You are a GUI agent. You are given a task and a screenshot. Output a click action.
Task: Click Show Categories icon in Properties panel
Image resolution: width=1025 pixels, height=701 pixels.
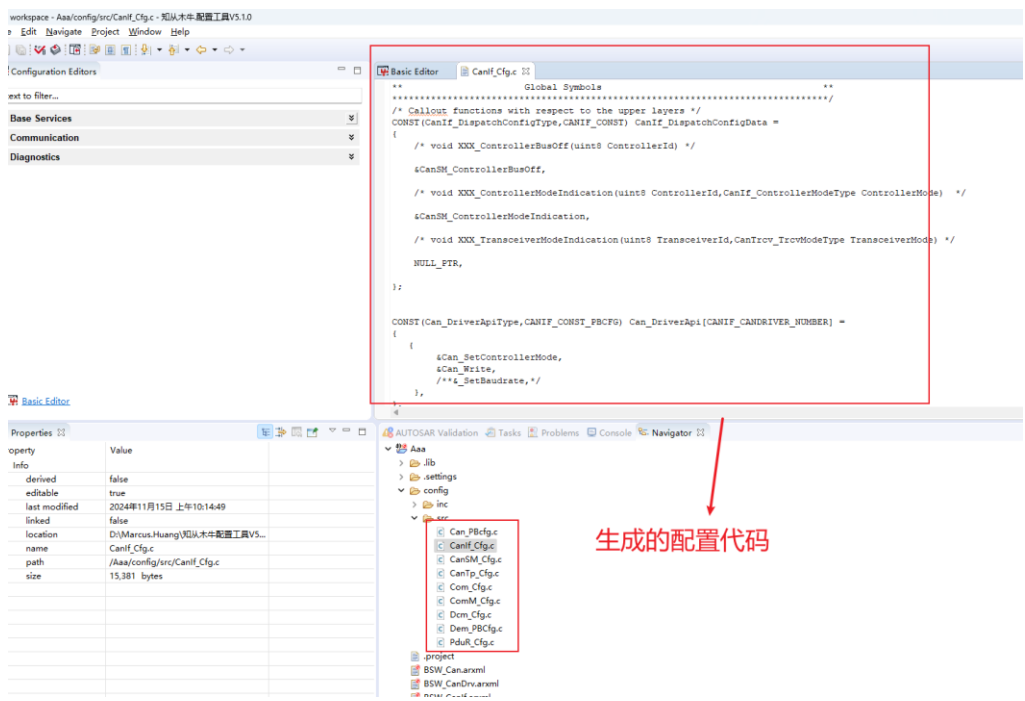[265, 432]
